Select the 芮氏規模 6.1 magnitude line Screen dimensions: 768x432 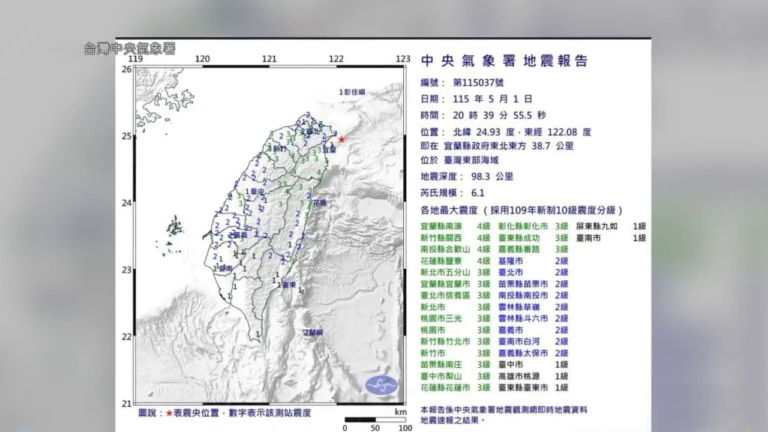click(453, 193)
